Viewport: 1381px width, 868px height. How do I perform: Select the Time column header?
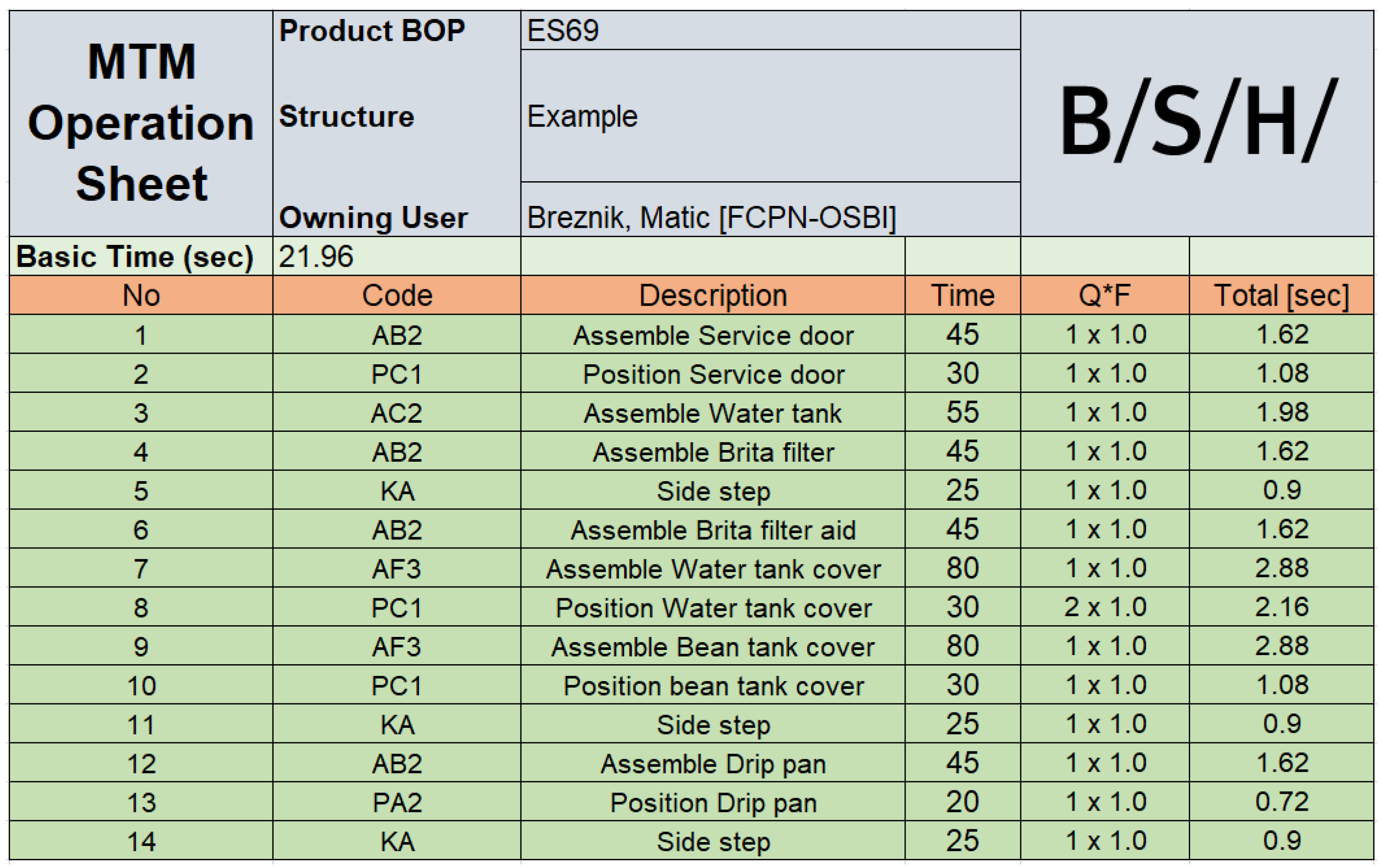[x=962, y=295]
